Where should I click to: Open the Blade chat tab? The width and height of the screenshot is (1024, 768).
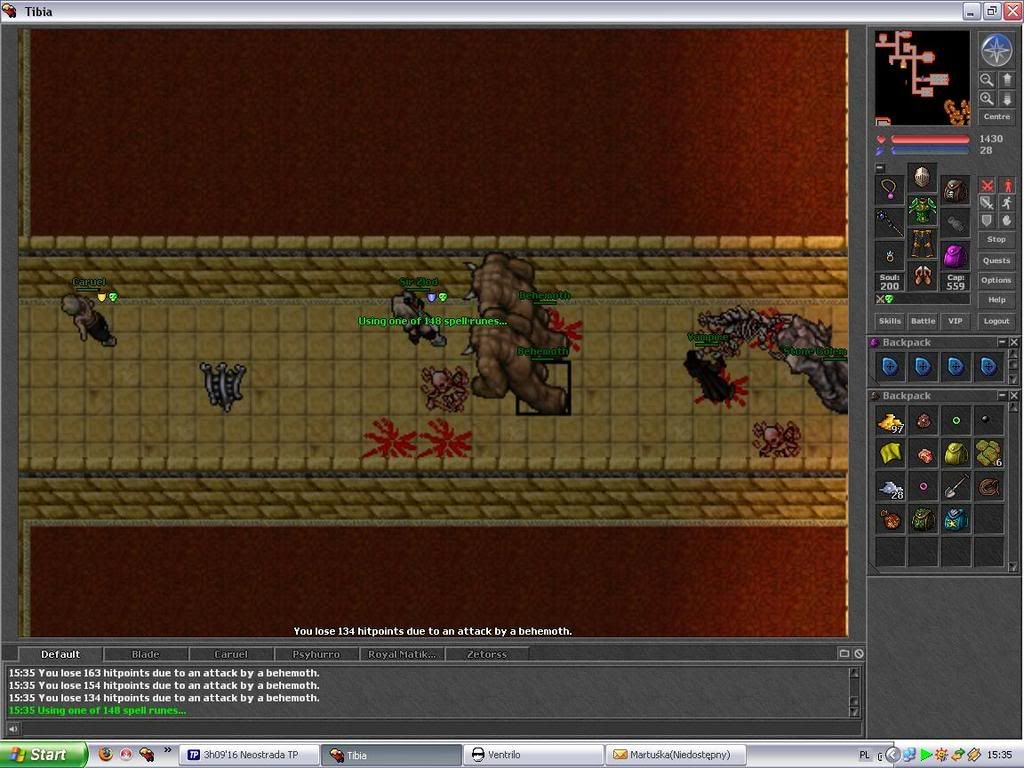click(x=146, y=654)
